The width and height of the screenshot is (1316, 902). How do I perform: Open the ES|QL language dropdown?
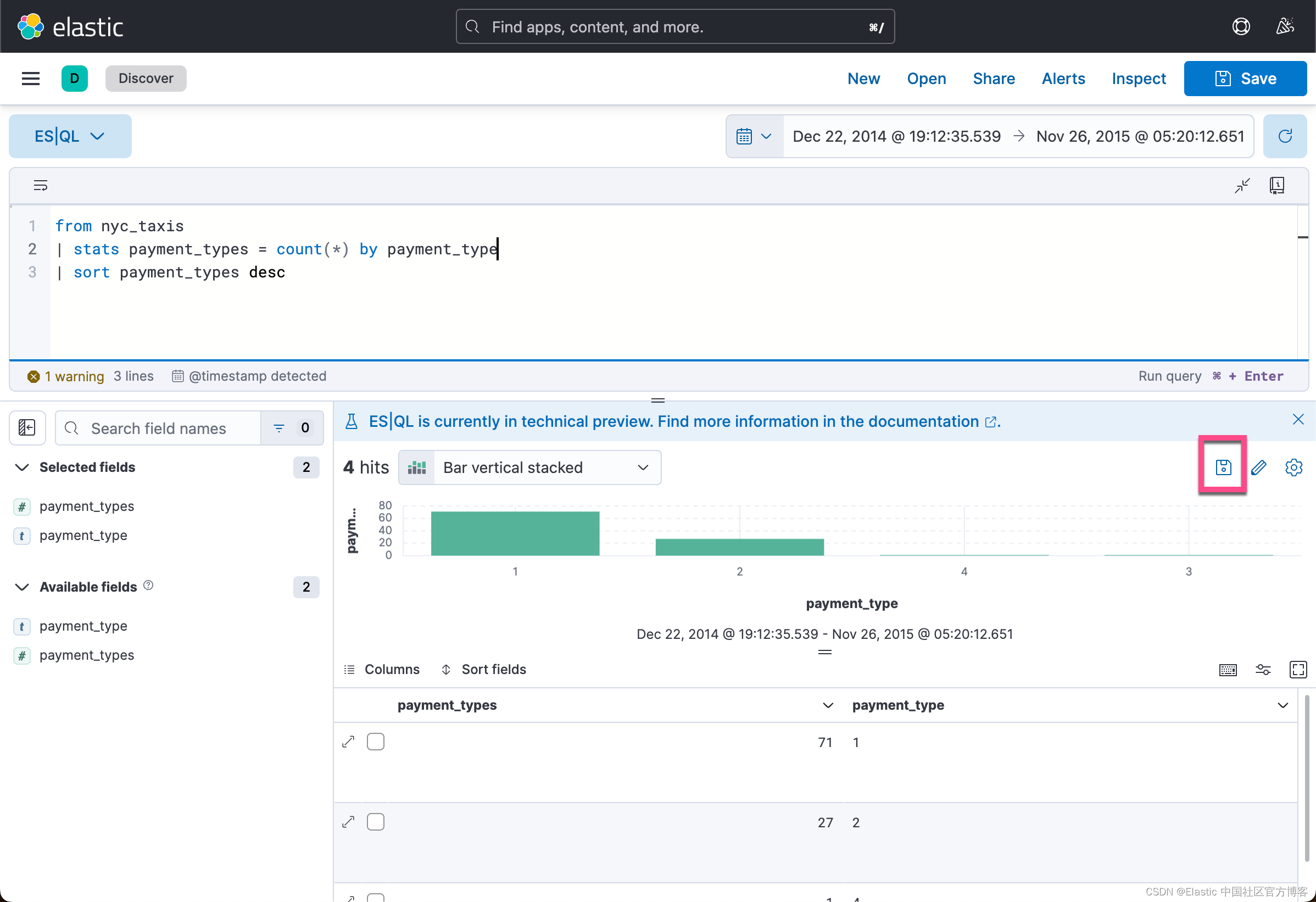pyautogui.click(x=70, y=136)
